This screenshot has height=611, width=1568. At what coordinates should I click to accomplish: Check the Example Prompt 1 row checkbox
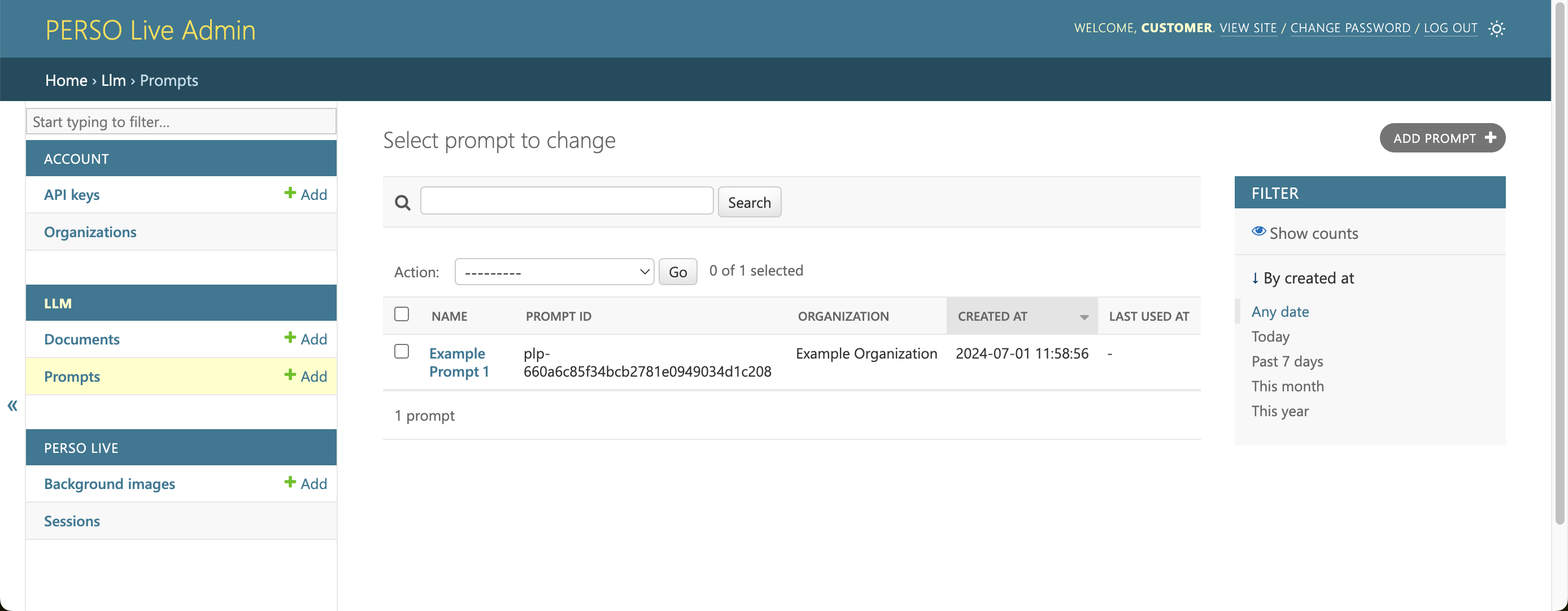401,351
